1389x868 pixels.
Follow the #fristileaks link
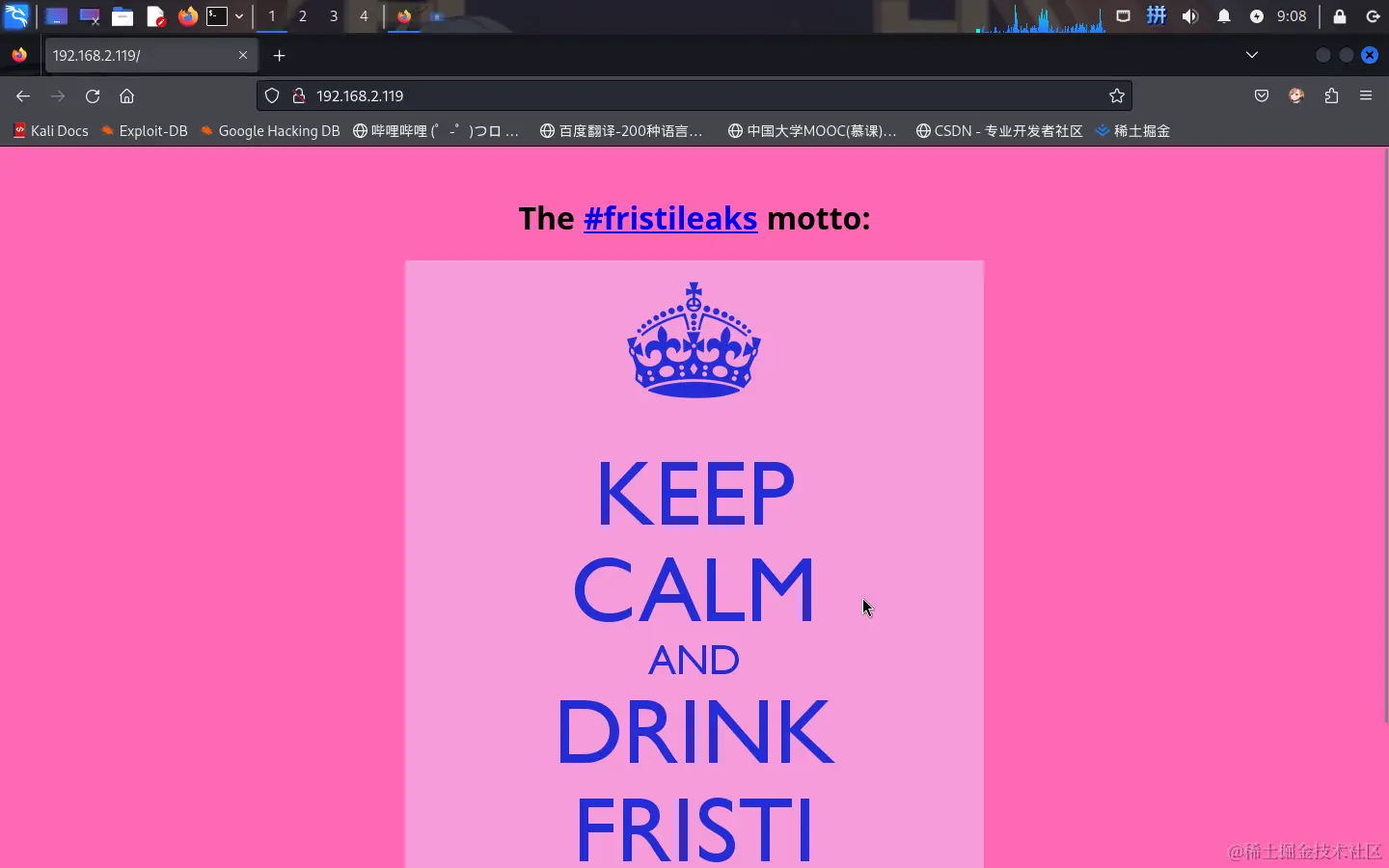pos(670,219)
